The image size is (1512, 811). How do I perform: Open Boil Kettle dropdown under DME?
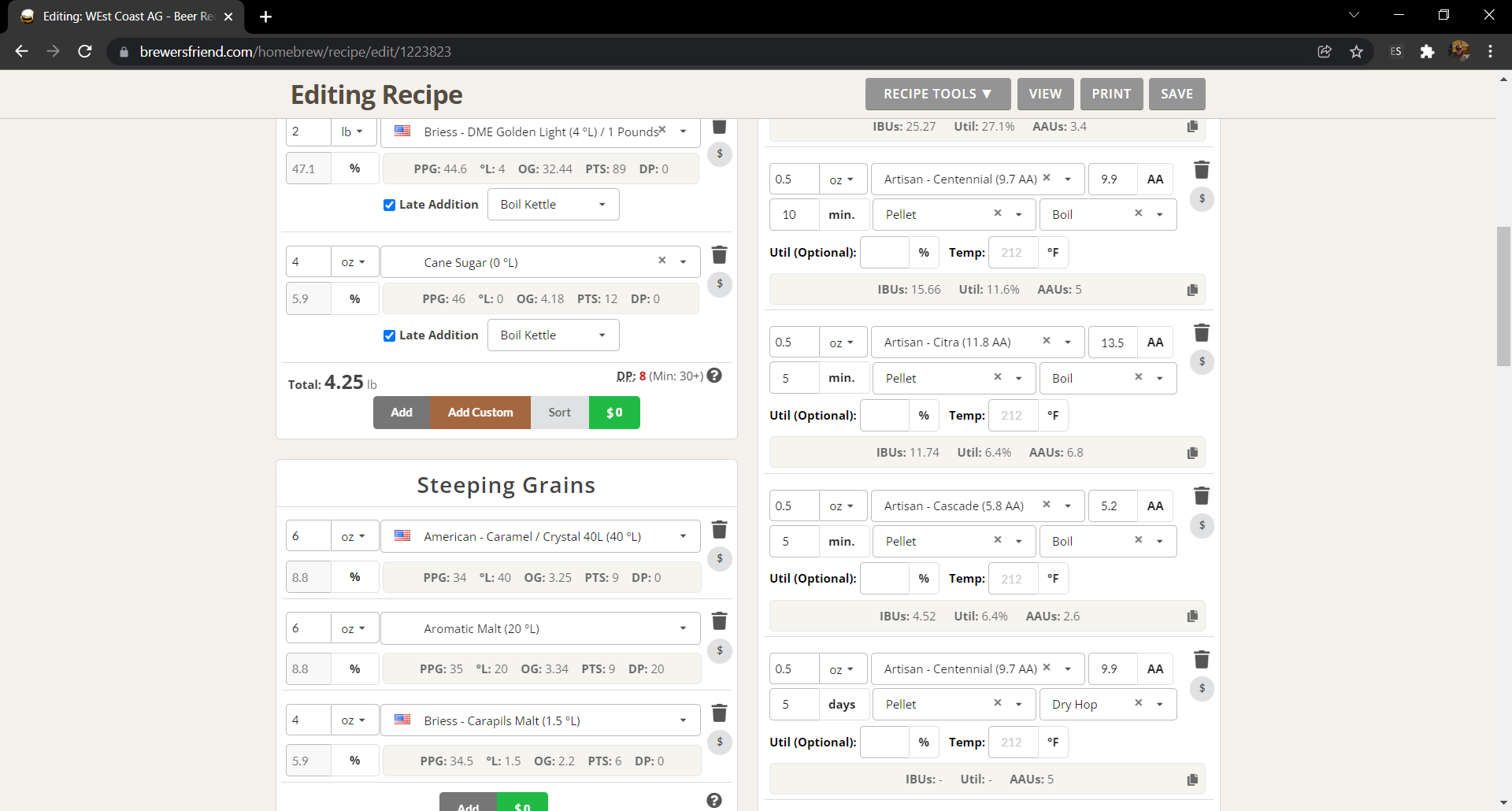pos(553,205)
